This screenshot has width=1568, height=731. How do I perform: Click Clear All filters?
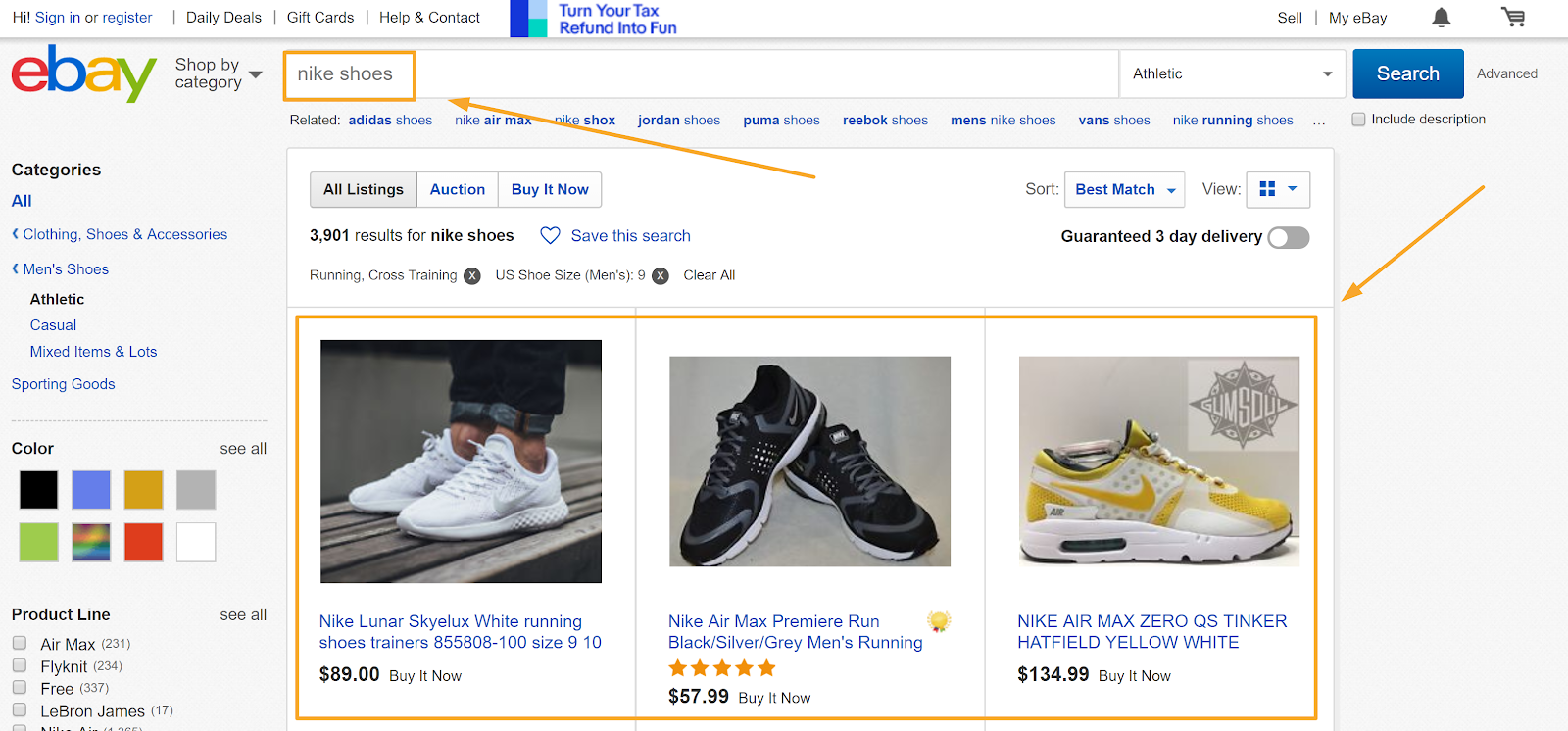[710, 275]
